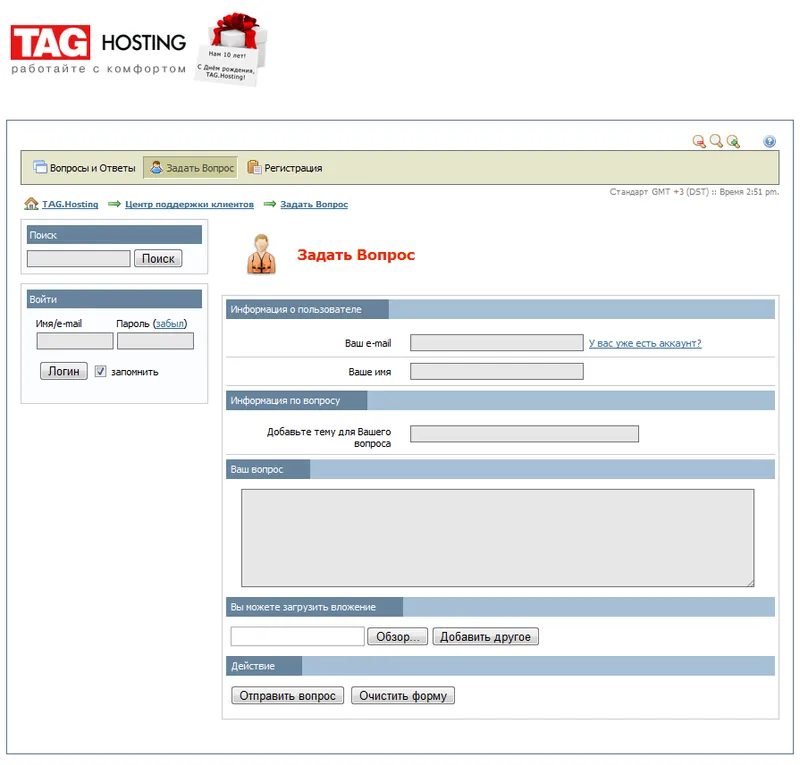The image size is (800, 765).
Task: Click the birthday gift box image
Action: pos(232,48)
